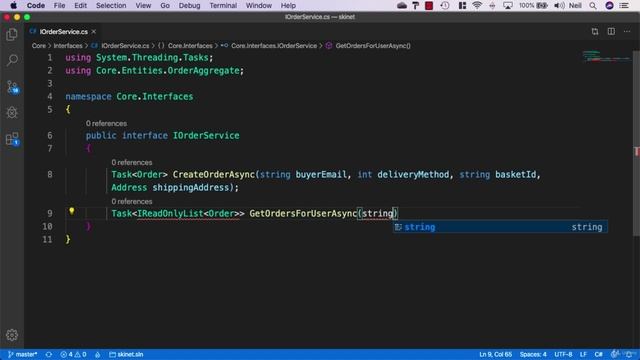Open the More Actions ellipsis in editor toolbar
The height and width of the screenshot is (360, 640).
(627, 31)
